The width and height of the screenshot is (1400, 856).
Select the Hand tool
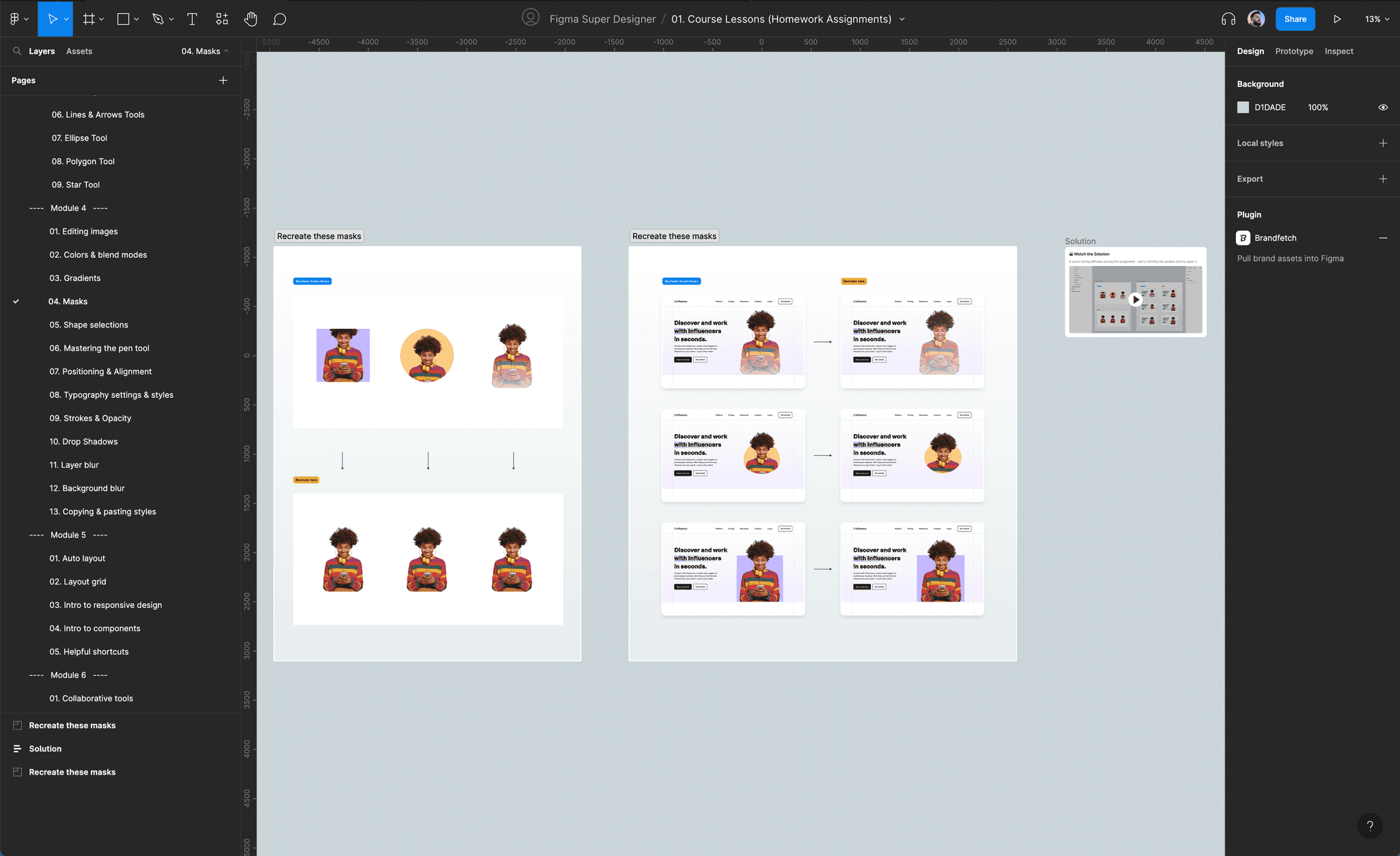pos(251,19)
